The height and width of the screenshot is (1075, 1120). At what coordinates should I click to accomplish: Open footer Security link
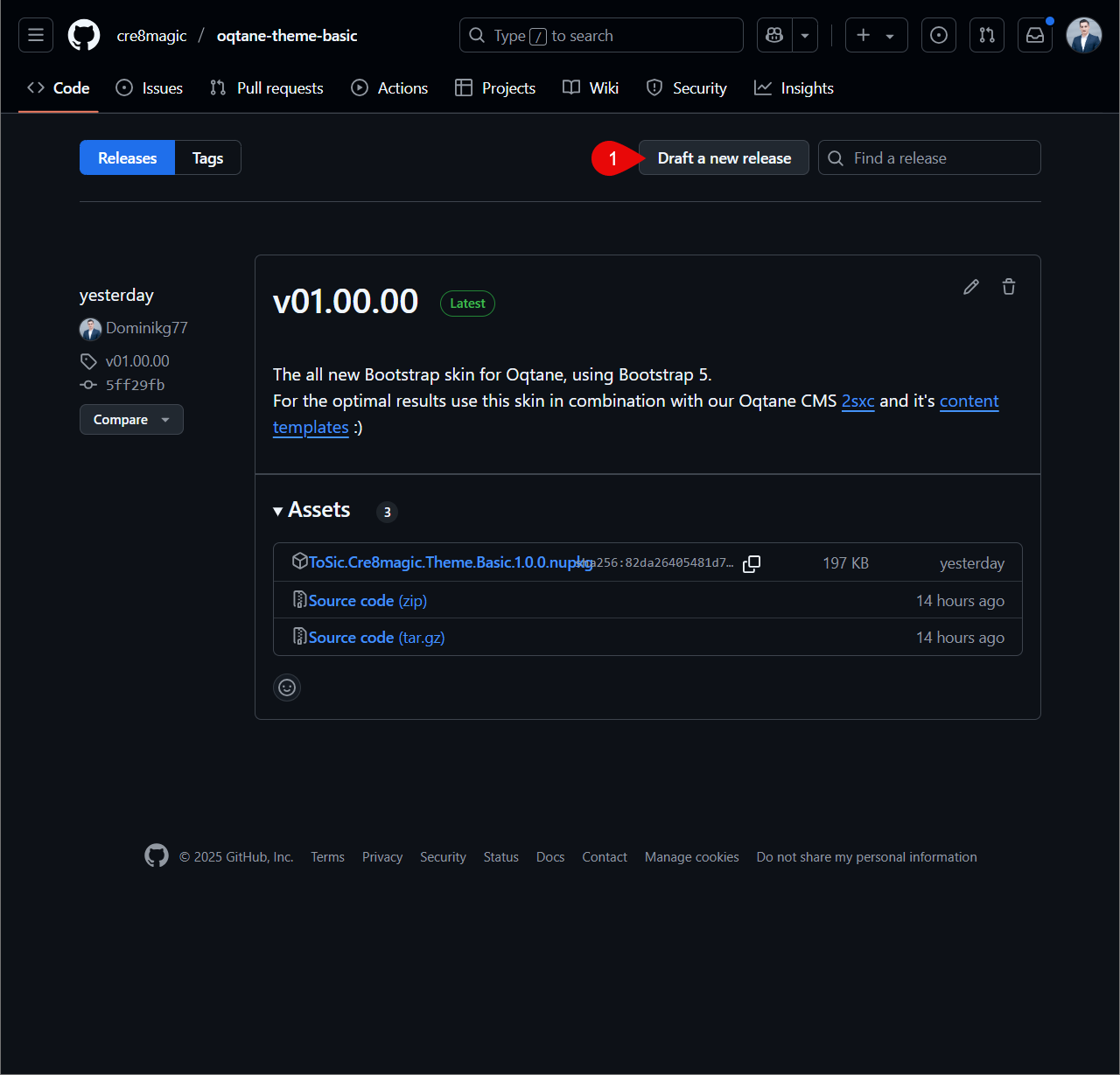coord(443,857)
